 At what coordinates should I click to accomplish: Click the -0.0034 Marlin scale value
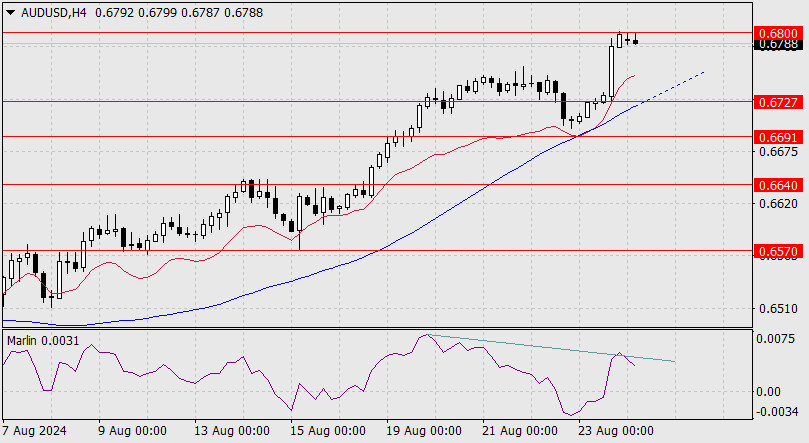776,412
